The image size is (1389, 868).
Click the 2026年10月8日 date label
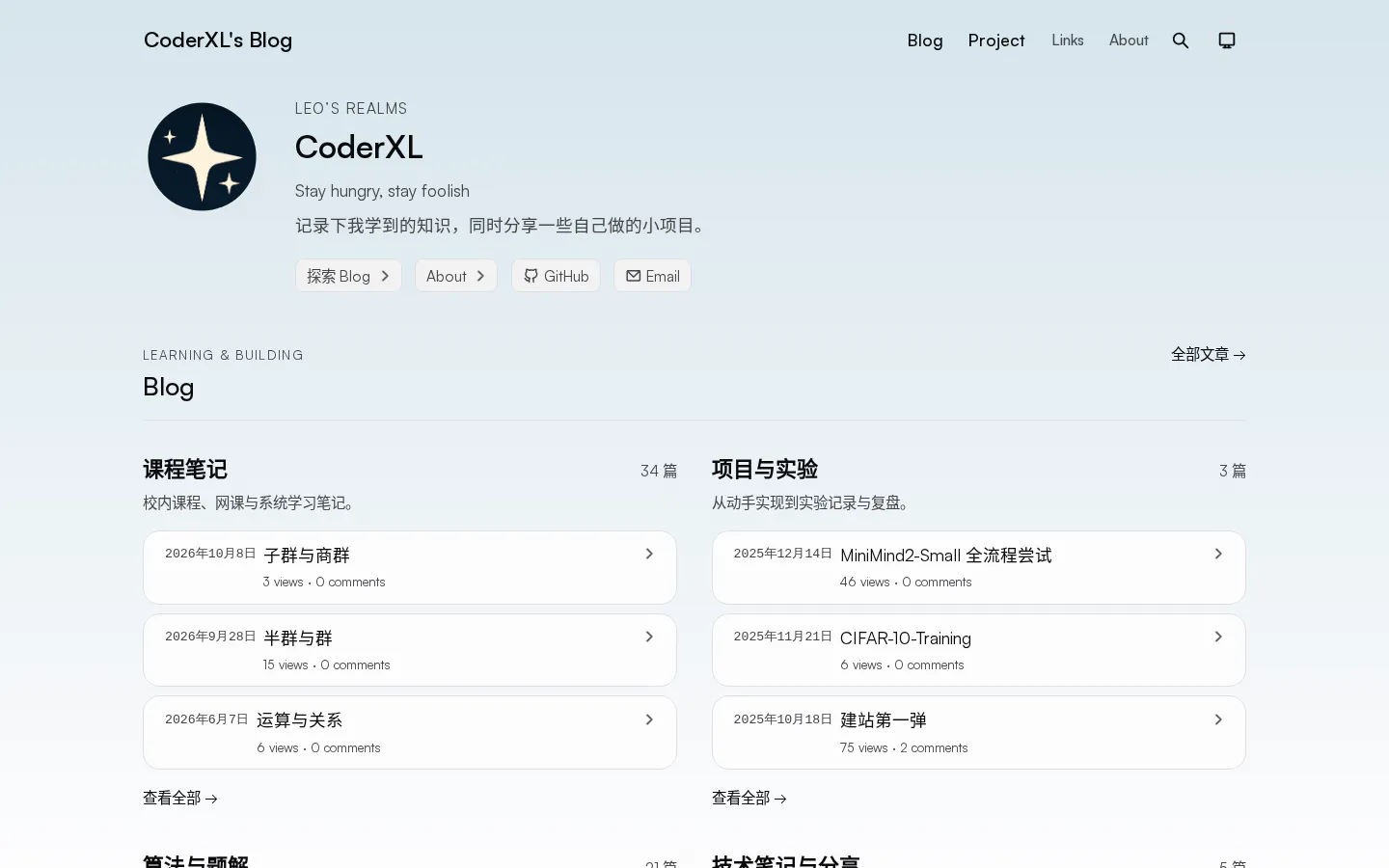tap(210, 554)
